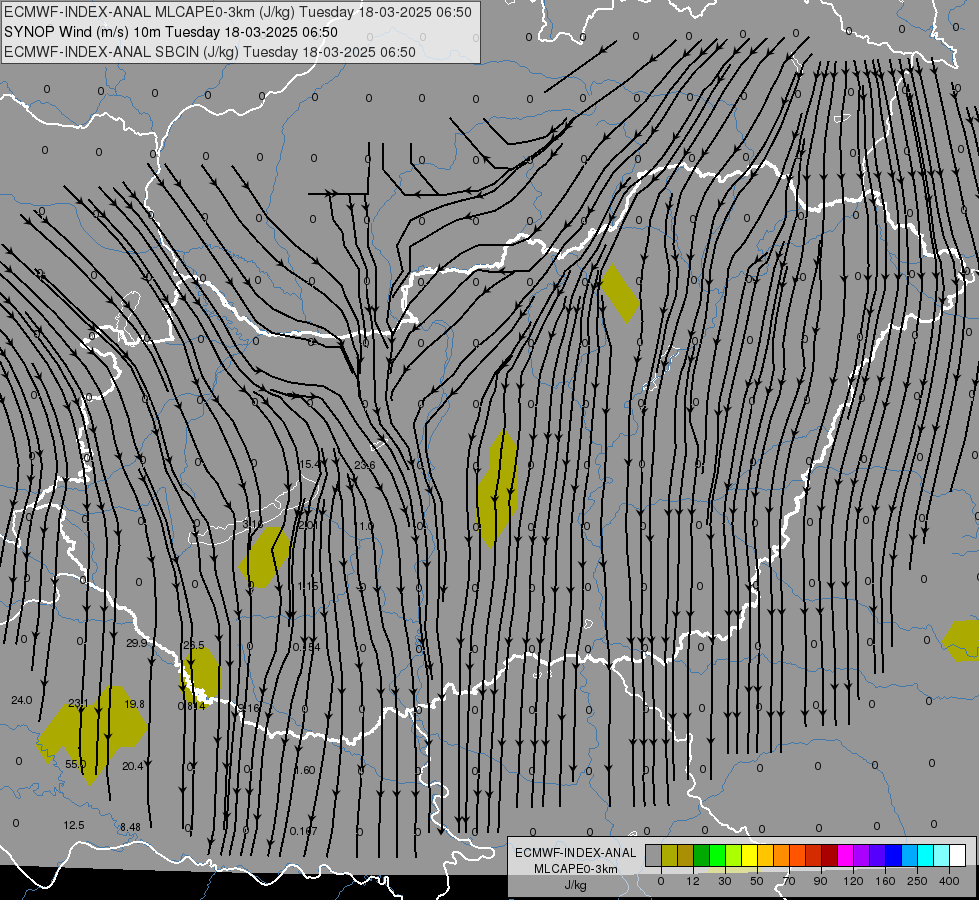This screenshot has width=979, height=900.
Task: Click the dark green legend swatch
Action: [x=701, y=855]
